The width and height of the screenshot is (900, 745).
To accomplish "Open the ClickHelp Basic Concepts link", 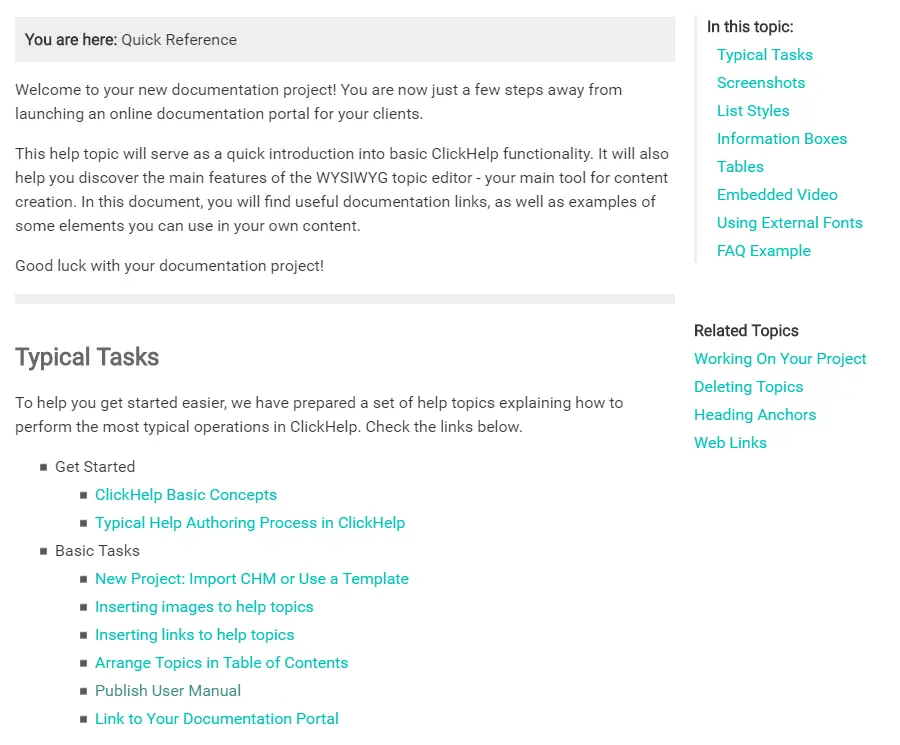I will (185, 495).
